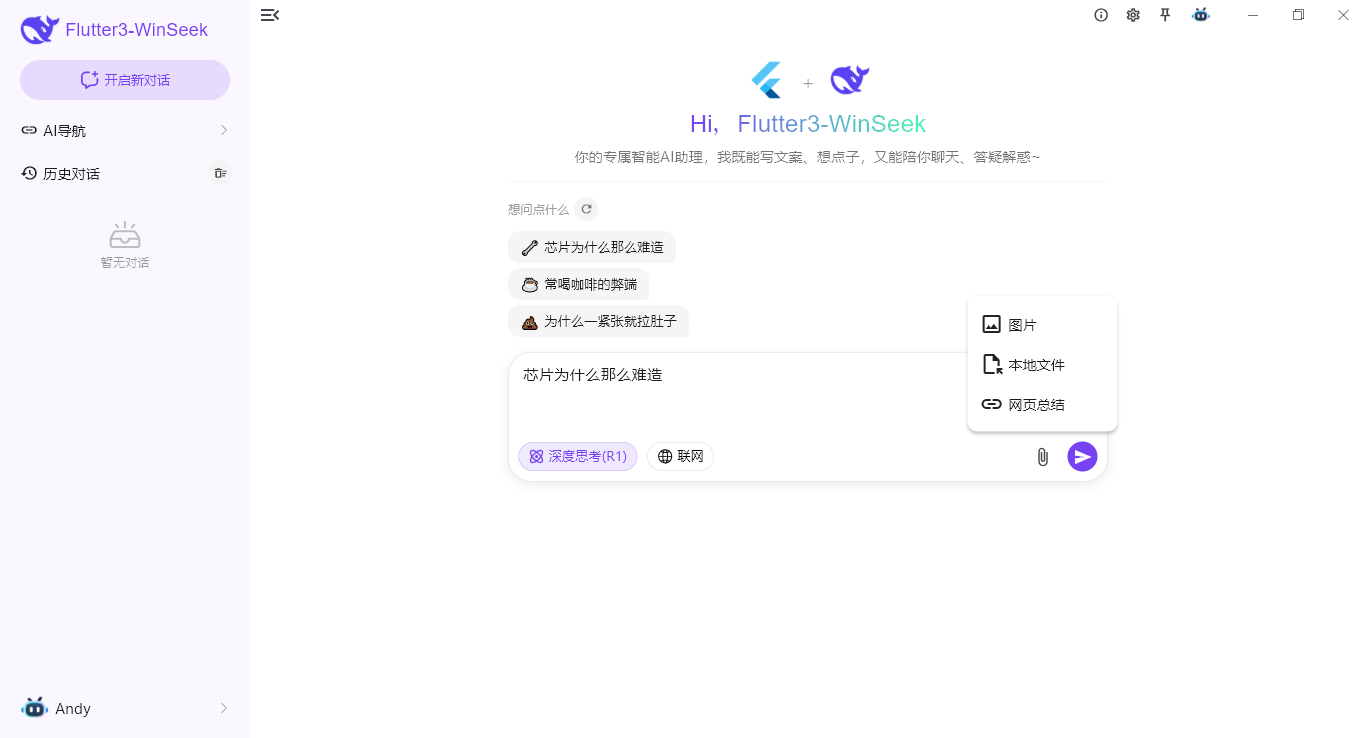Refresh the suggested questions list
Image resolution: width=1366 pixels, height=738 pixels.
[x=587, y=209]
